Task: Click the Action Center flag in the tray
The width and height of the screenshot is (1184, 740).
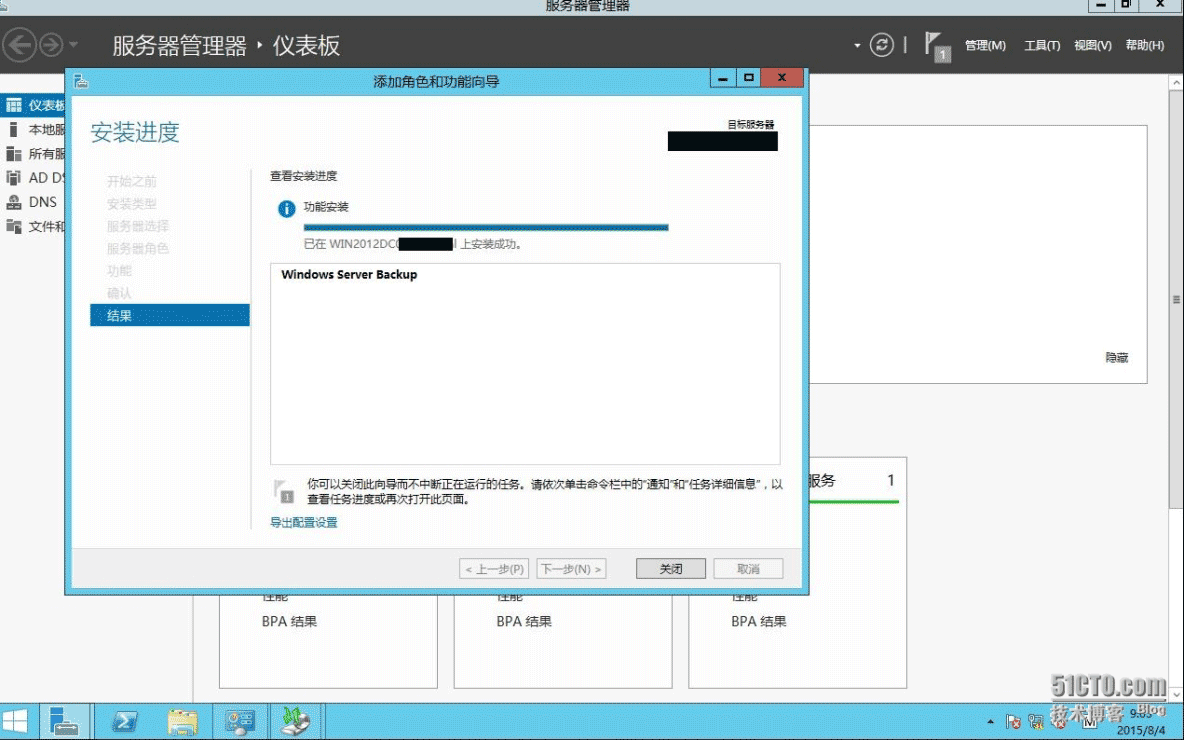Action: click(1013, 722)
